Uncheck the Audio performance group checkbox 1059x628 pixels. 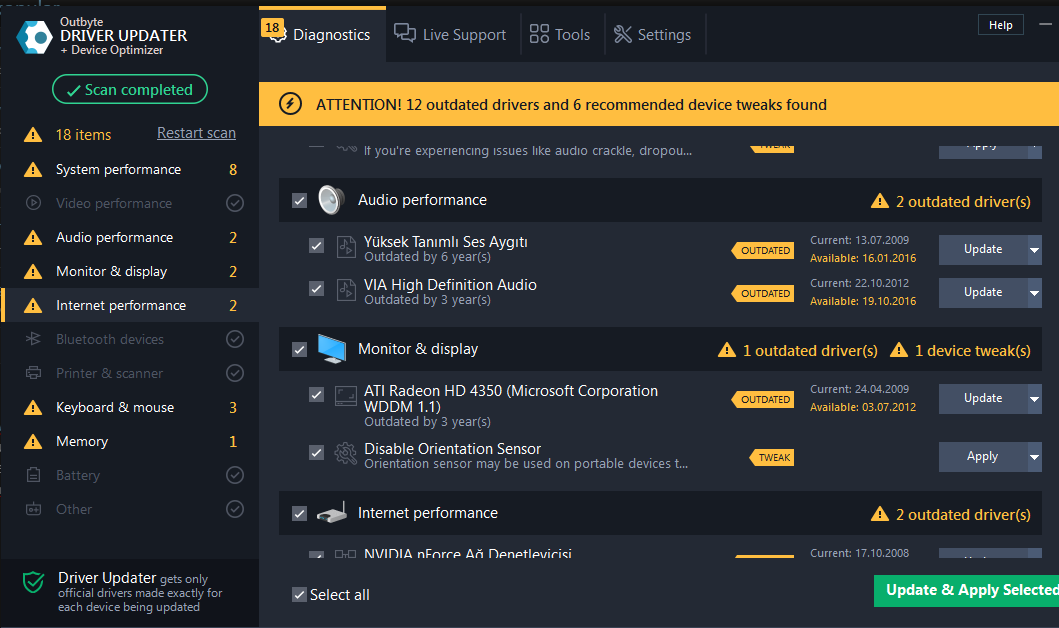299,201
